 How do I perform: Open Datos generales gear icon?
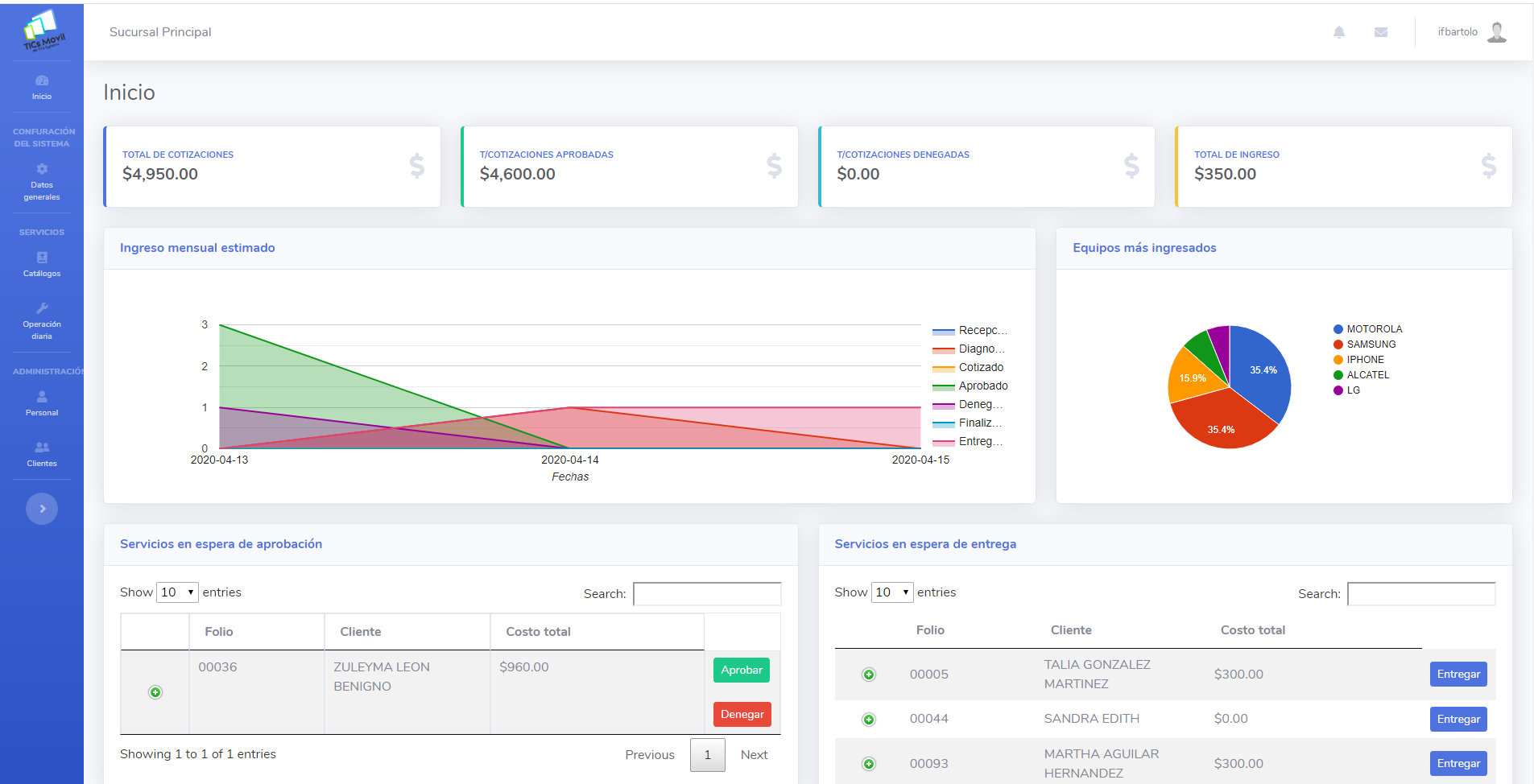(42, 170)
